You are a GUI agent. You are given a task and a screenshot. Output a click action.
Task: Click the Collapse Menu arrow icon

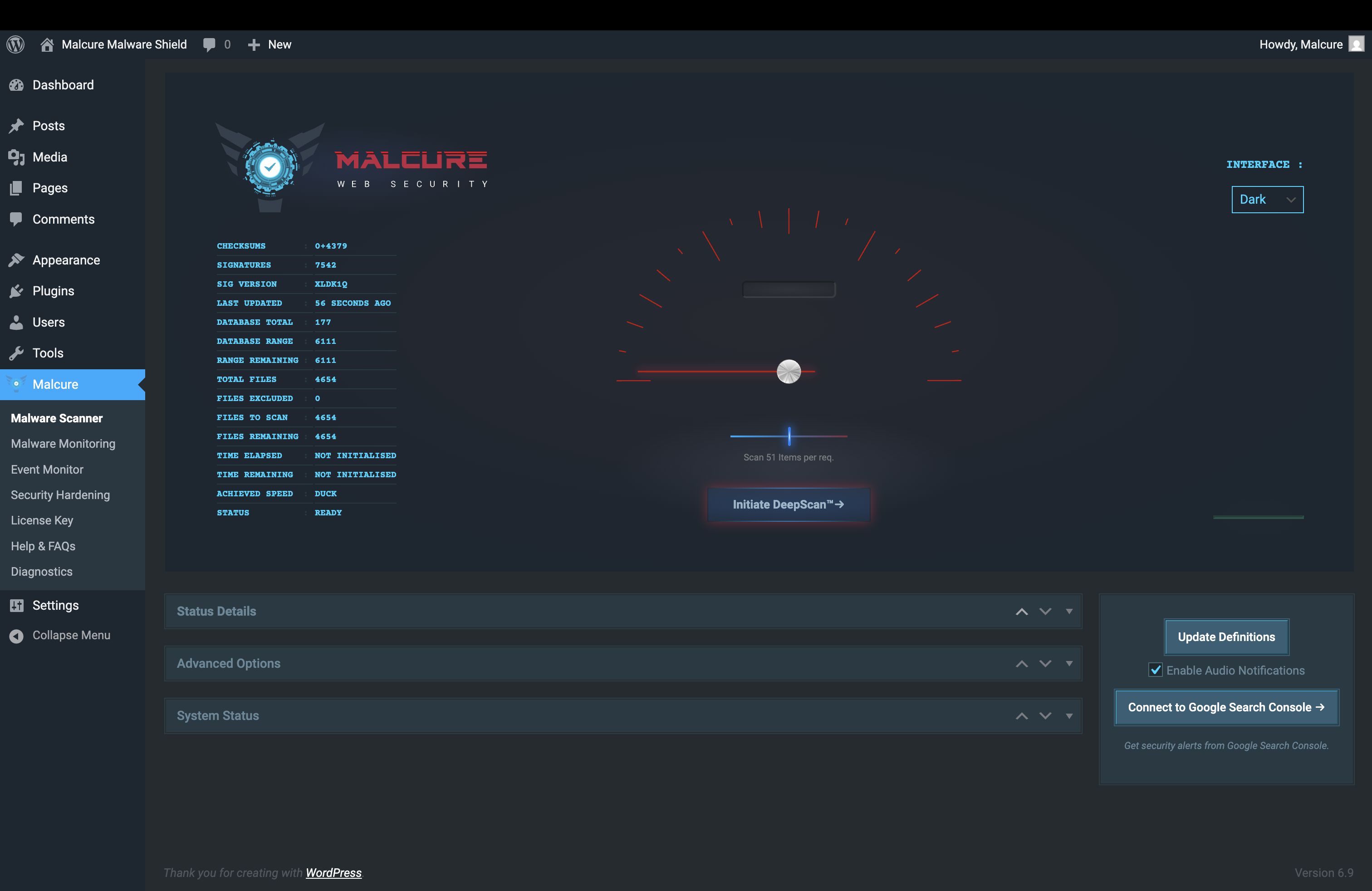point(17,635)
